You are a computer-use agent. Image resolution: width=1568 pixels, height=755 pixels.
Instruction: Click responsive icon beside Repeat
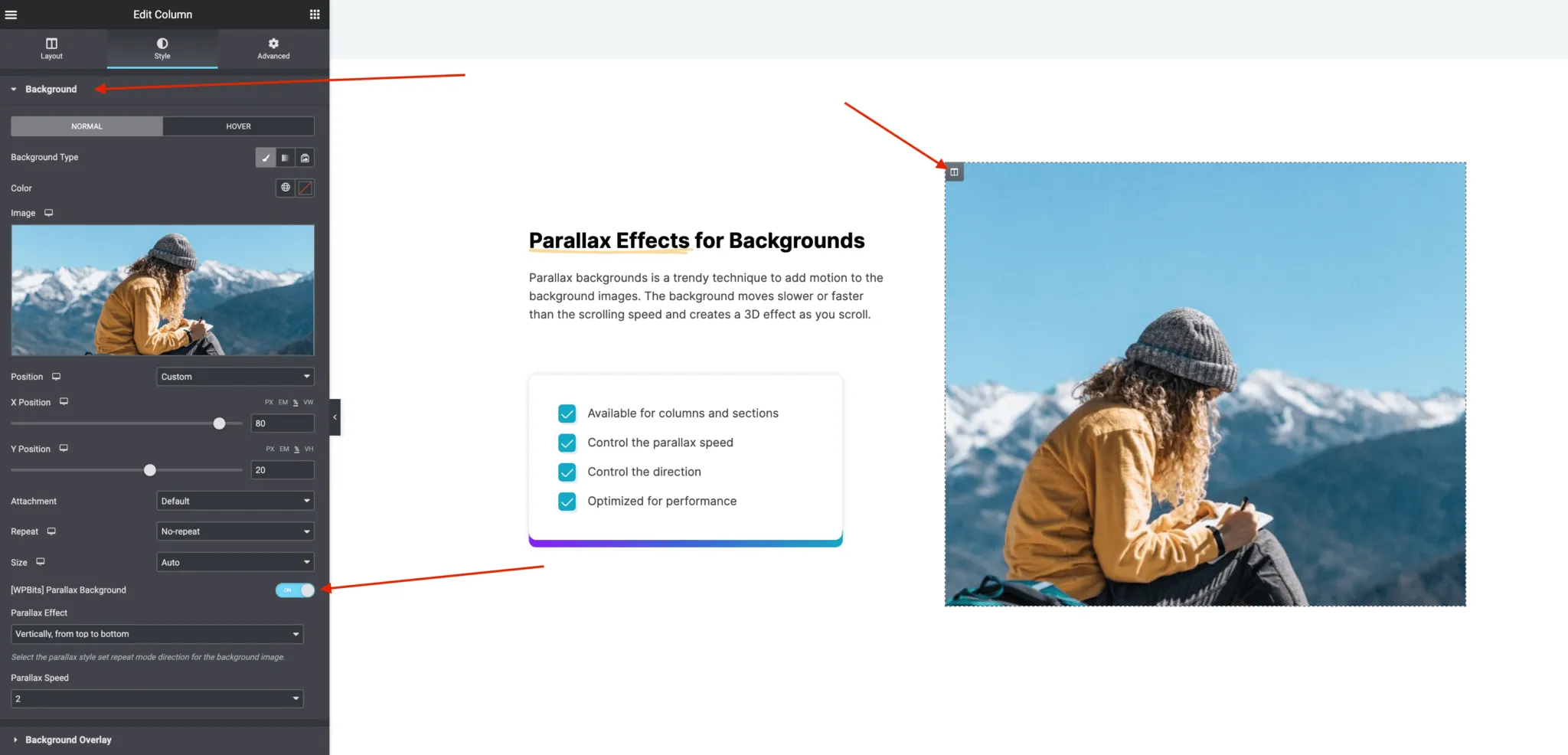51,531
